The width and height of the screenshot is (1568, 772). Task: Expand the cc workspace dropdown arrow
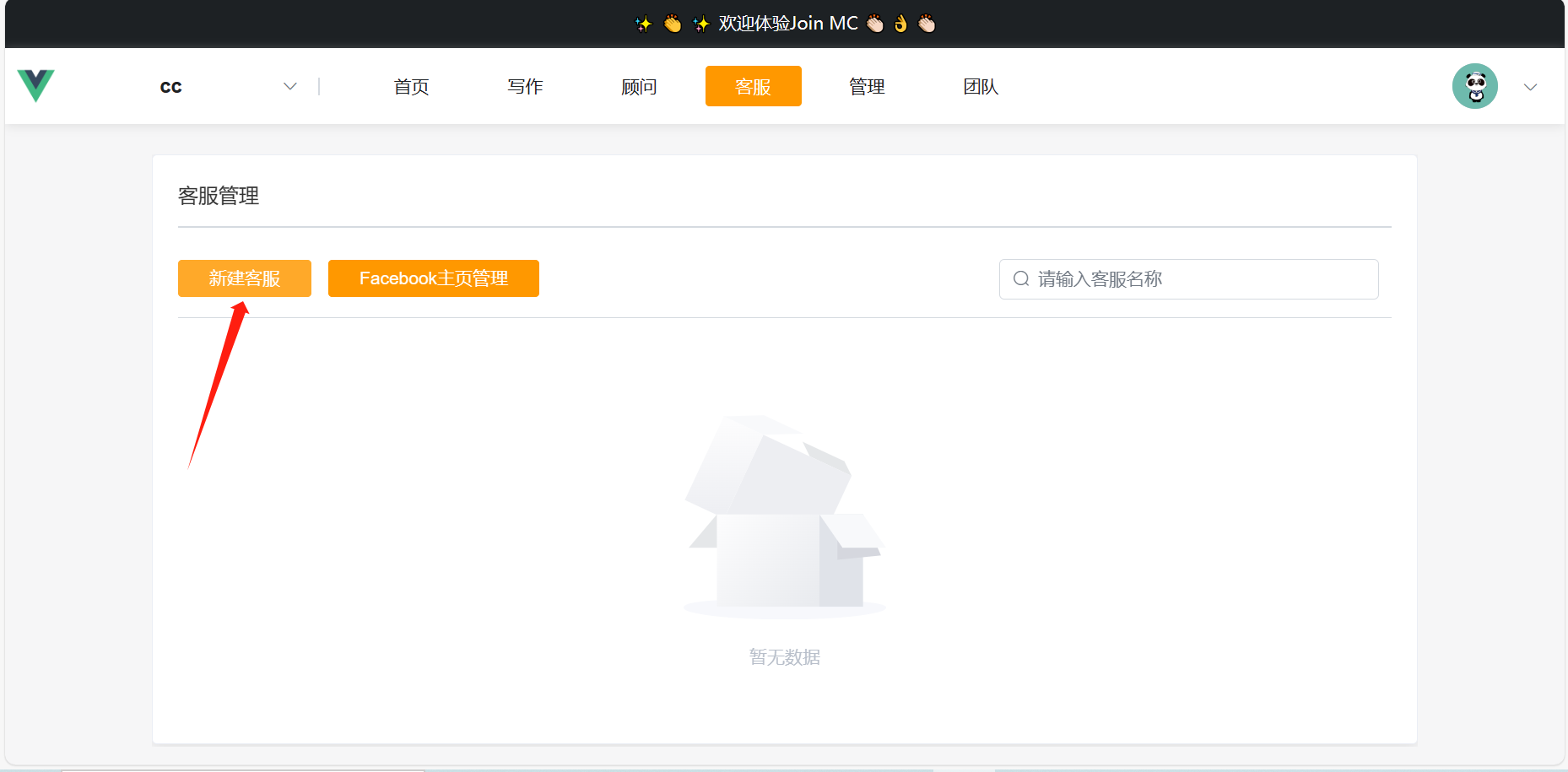point(290,87)
